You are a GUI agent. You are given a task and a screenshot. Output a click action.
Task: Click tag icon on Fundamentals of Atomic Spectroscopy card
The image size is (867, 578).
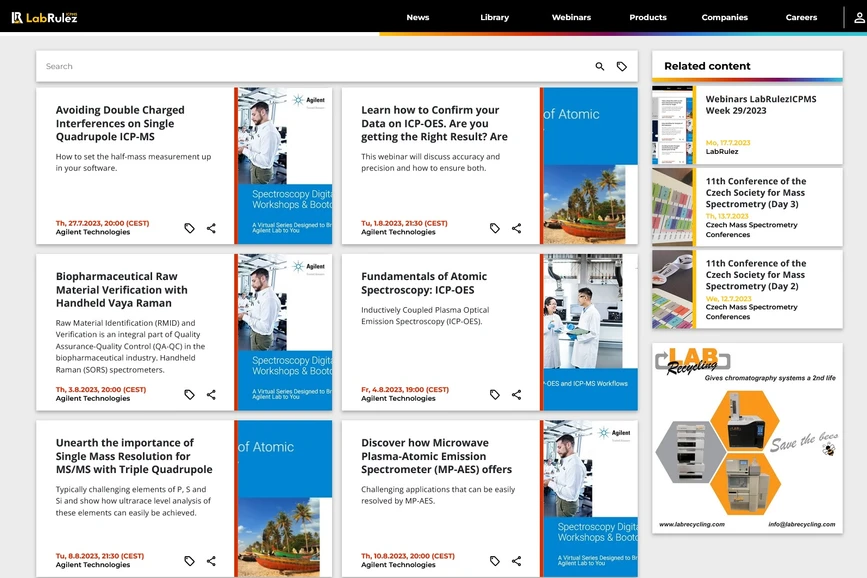tap(494, 394)
